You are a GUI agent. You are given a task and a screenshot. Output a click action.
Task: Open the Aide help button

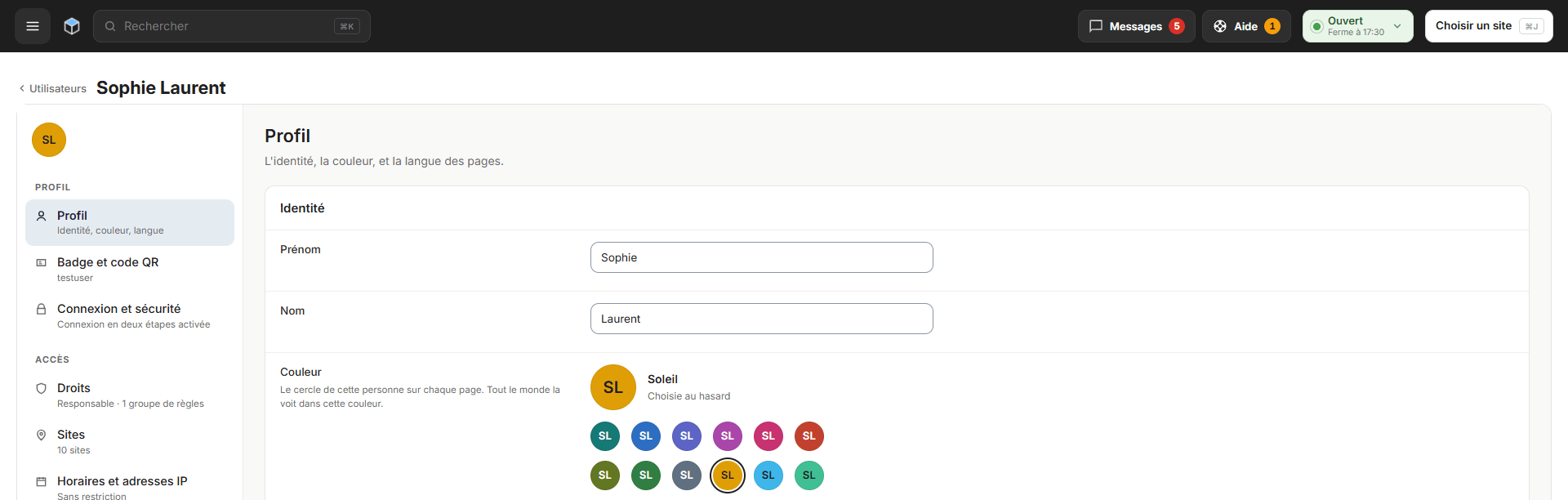pos(1246,26)
